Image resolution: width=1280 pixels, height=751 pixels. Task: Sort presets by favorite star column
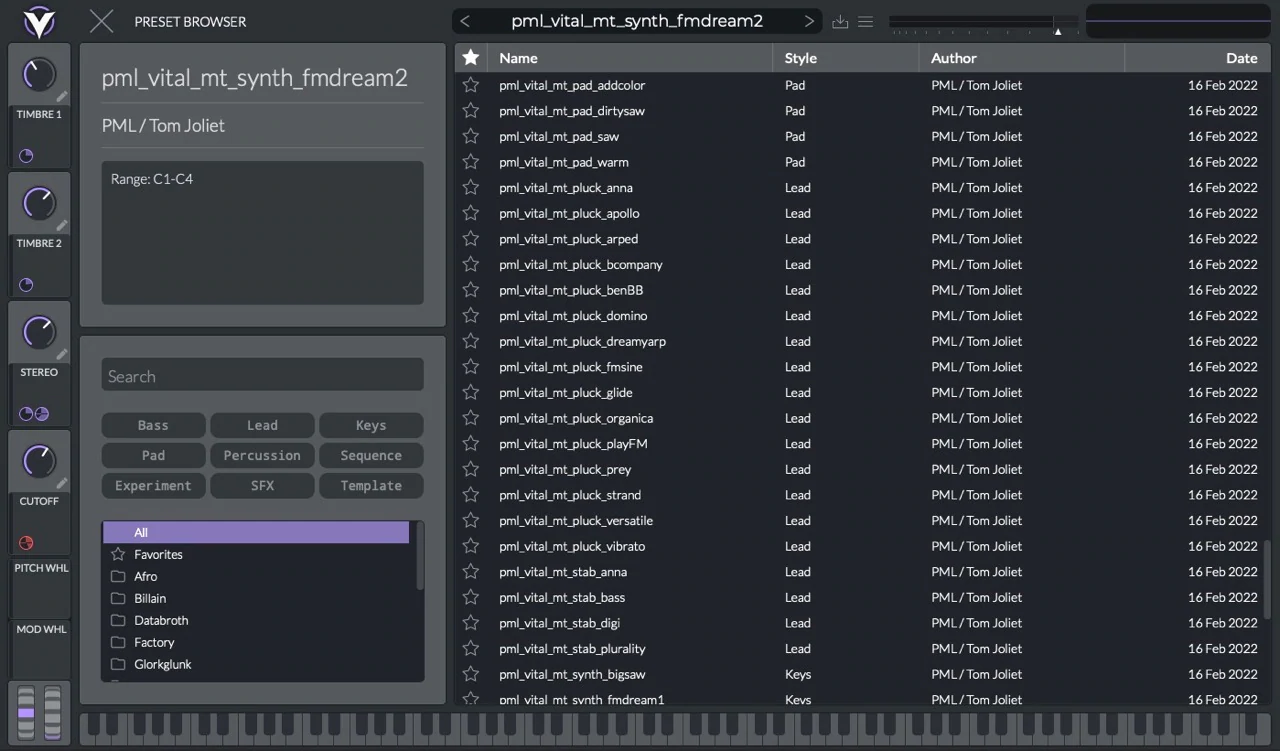point(470,58)
